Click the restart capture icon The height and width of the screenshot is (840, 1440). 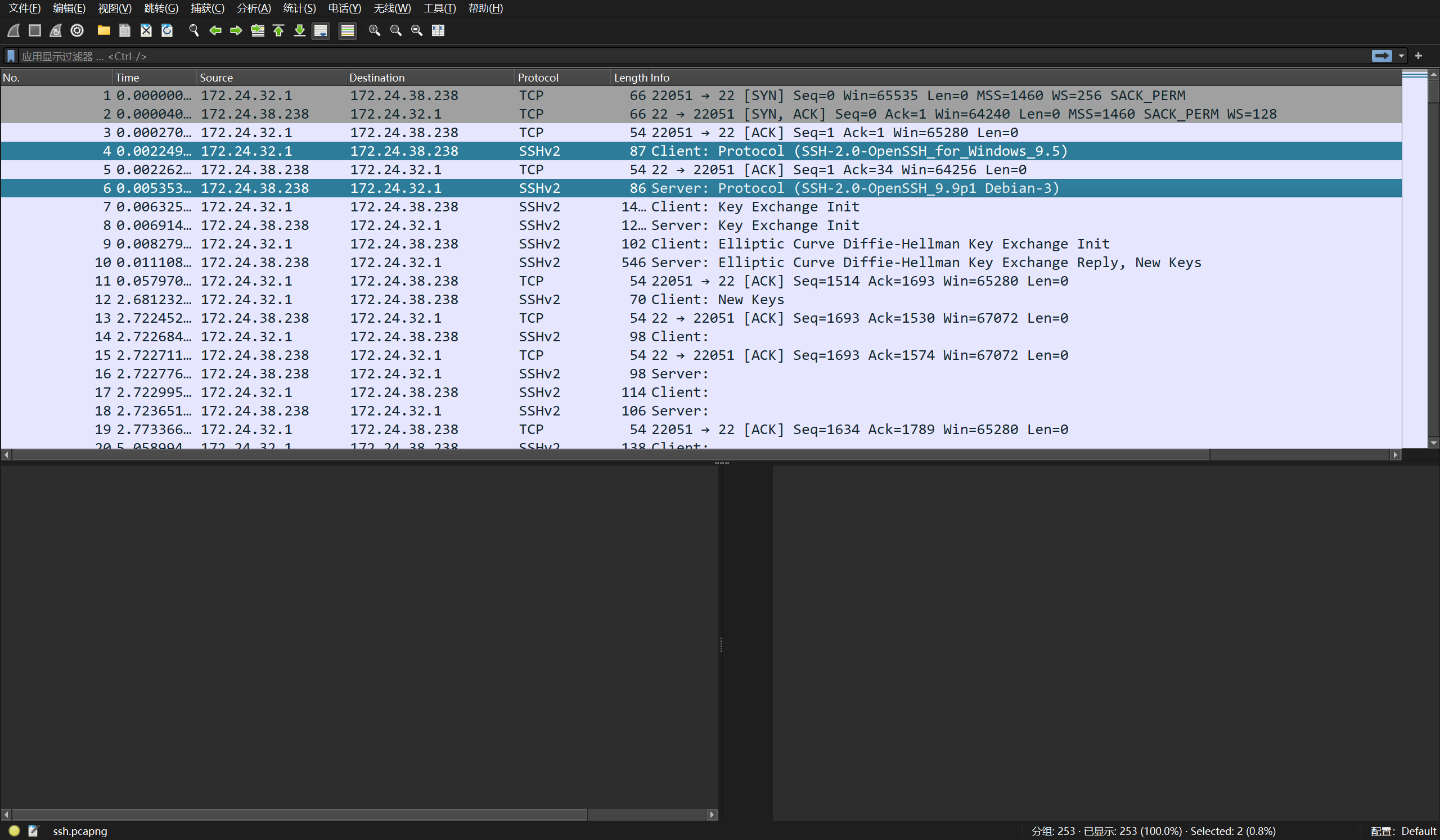56,30
